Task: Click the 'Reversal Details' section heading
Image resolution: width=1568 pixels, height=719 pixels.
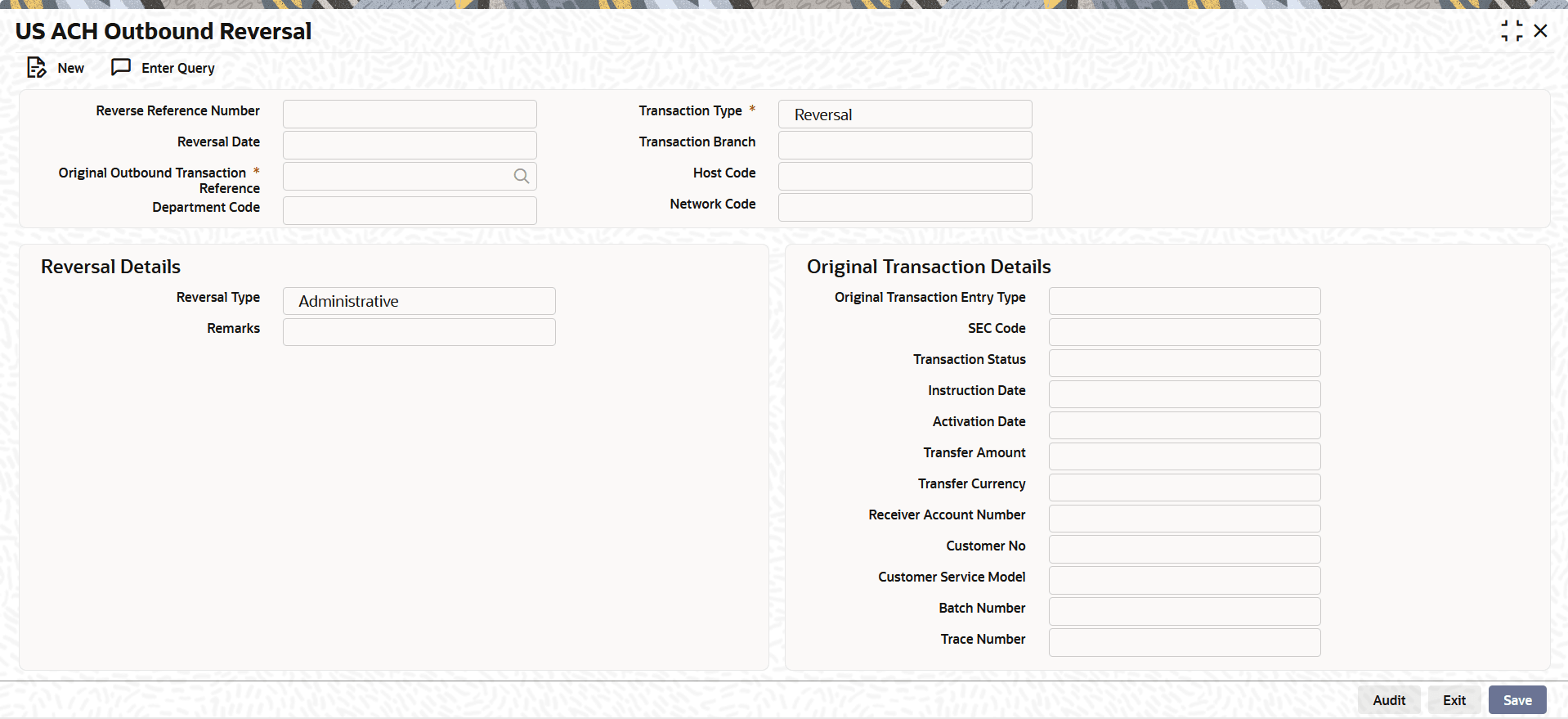Action: click(110, 267)
